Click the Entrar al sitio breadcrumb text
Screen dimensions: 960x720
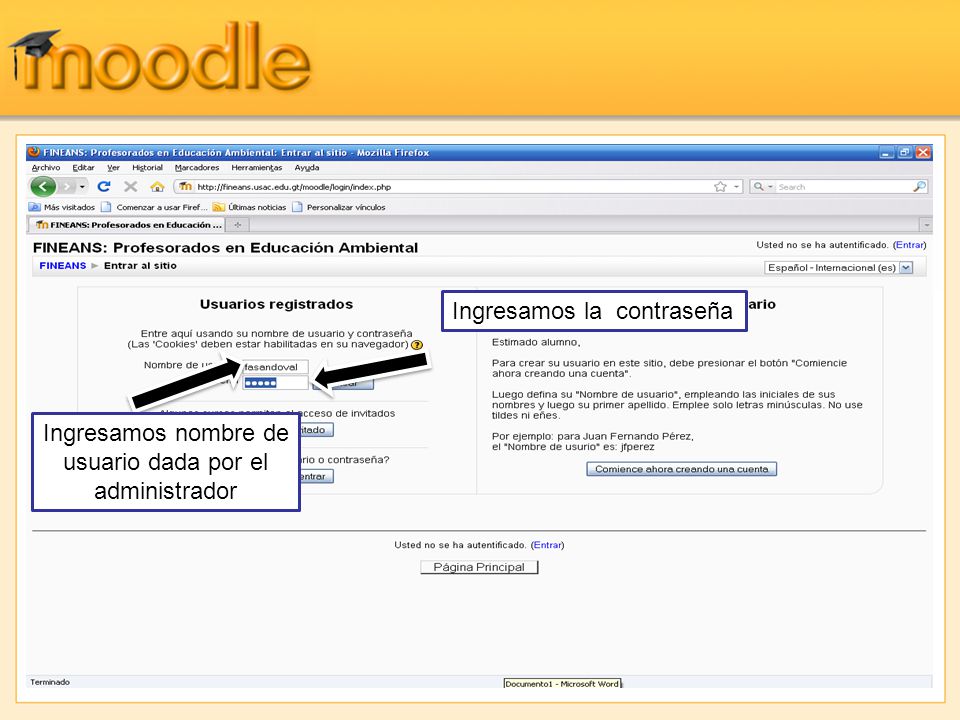[140, 266]
